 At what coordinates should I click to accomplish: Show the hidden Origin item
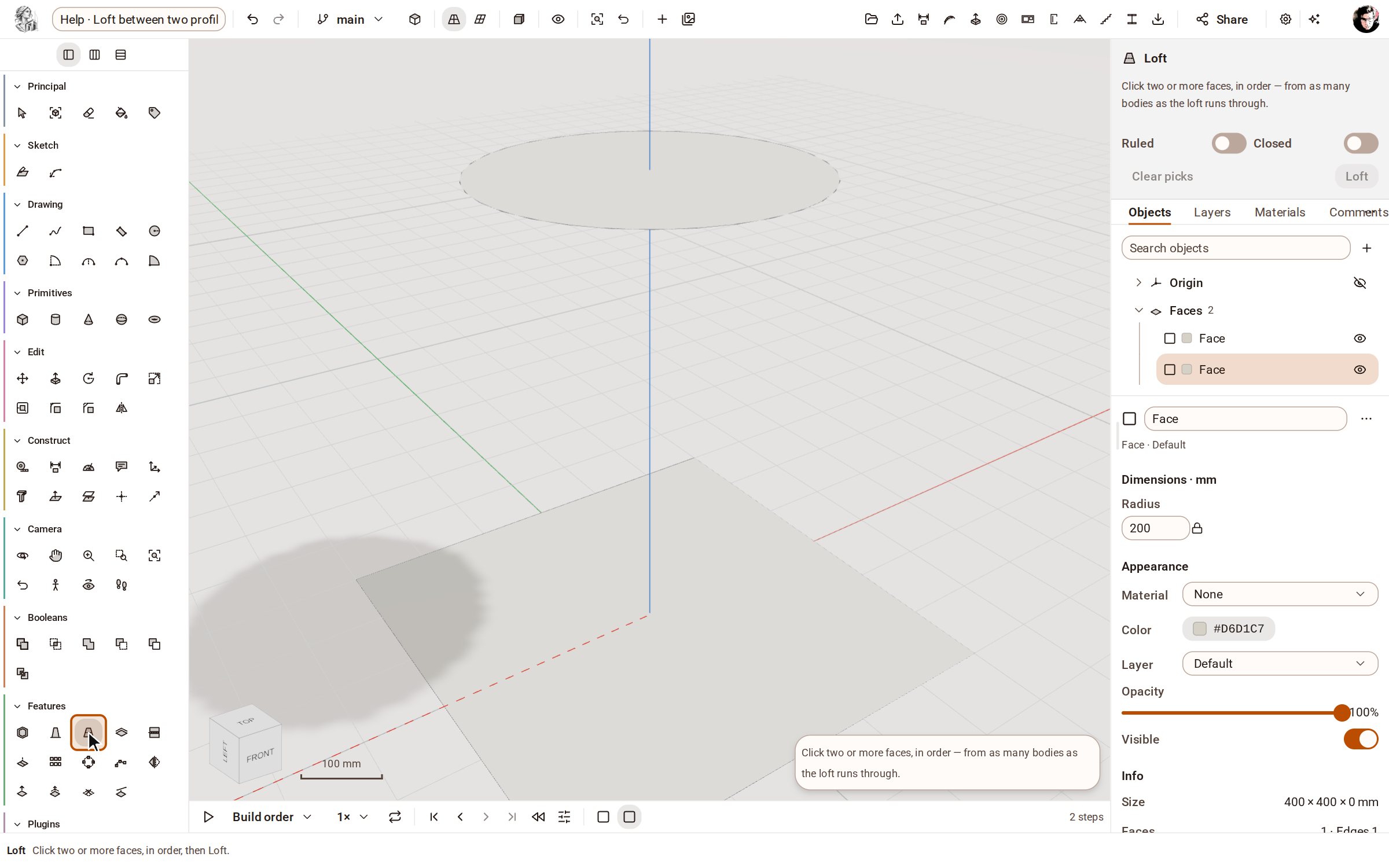click(x=1360, y=283)
